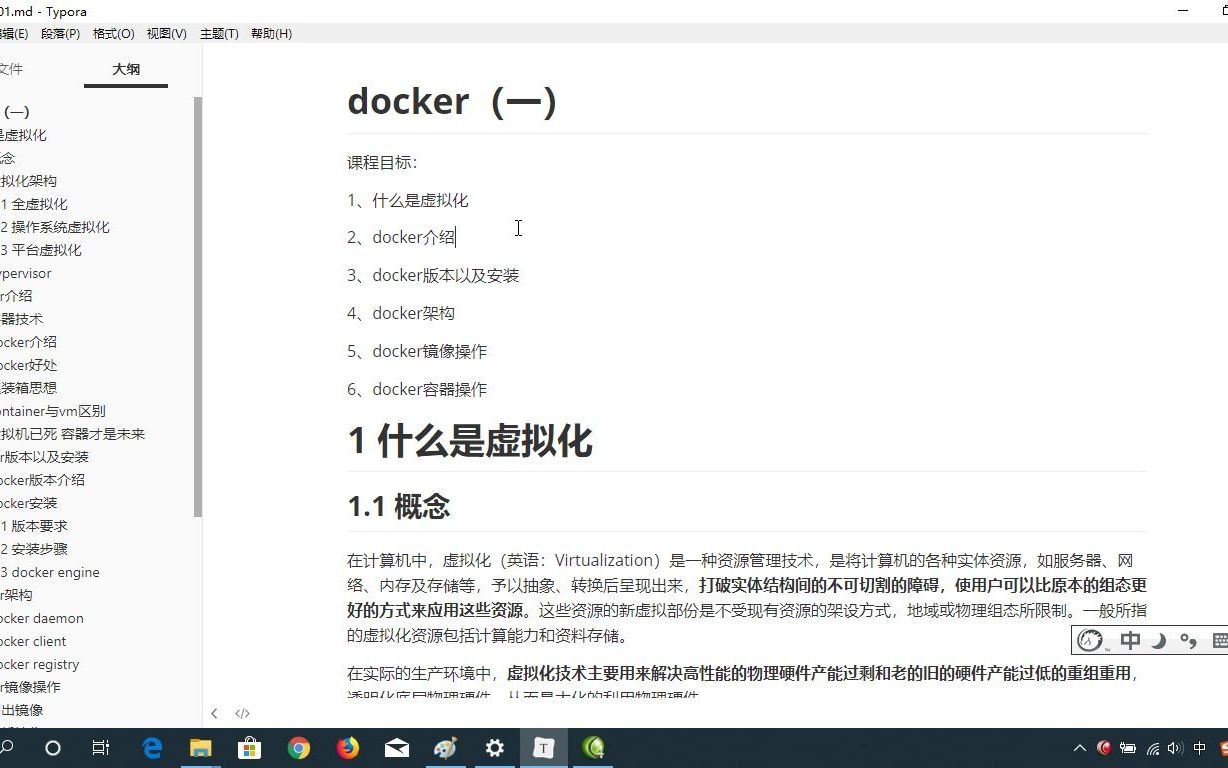
Task: Open Typora from the taskbar
Action: [x=543, y=747]
